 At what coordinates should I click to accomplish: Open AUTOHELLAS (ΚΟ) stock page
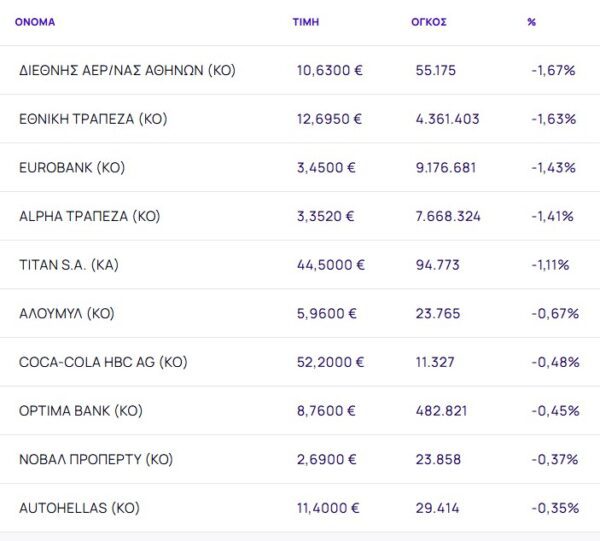(79, 508)
